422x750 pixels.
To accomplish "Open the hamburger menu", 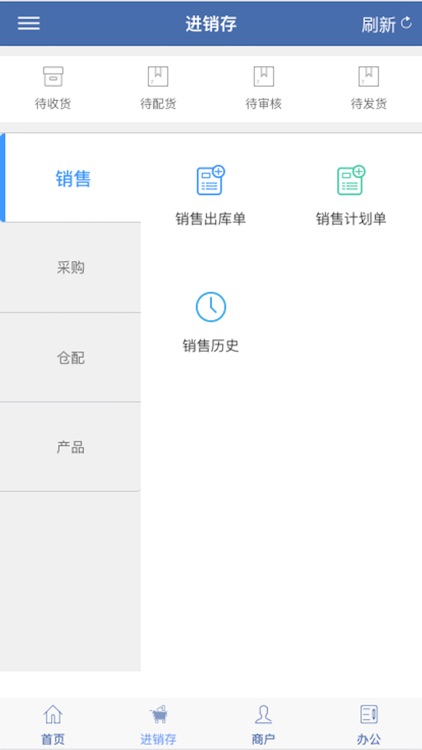I will (x=29, y=23).
